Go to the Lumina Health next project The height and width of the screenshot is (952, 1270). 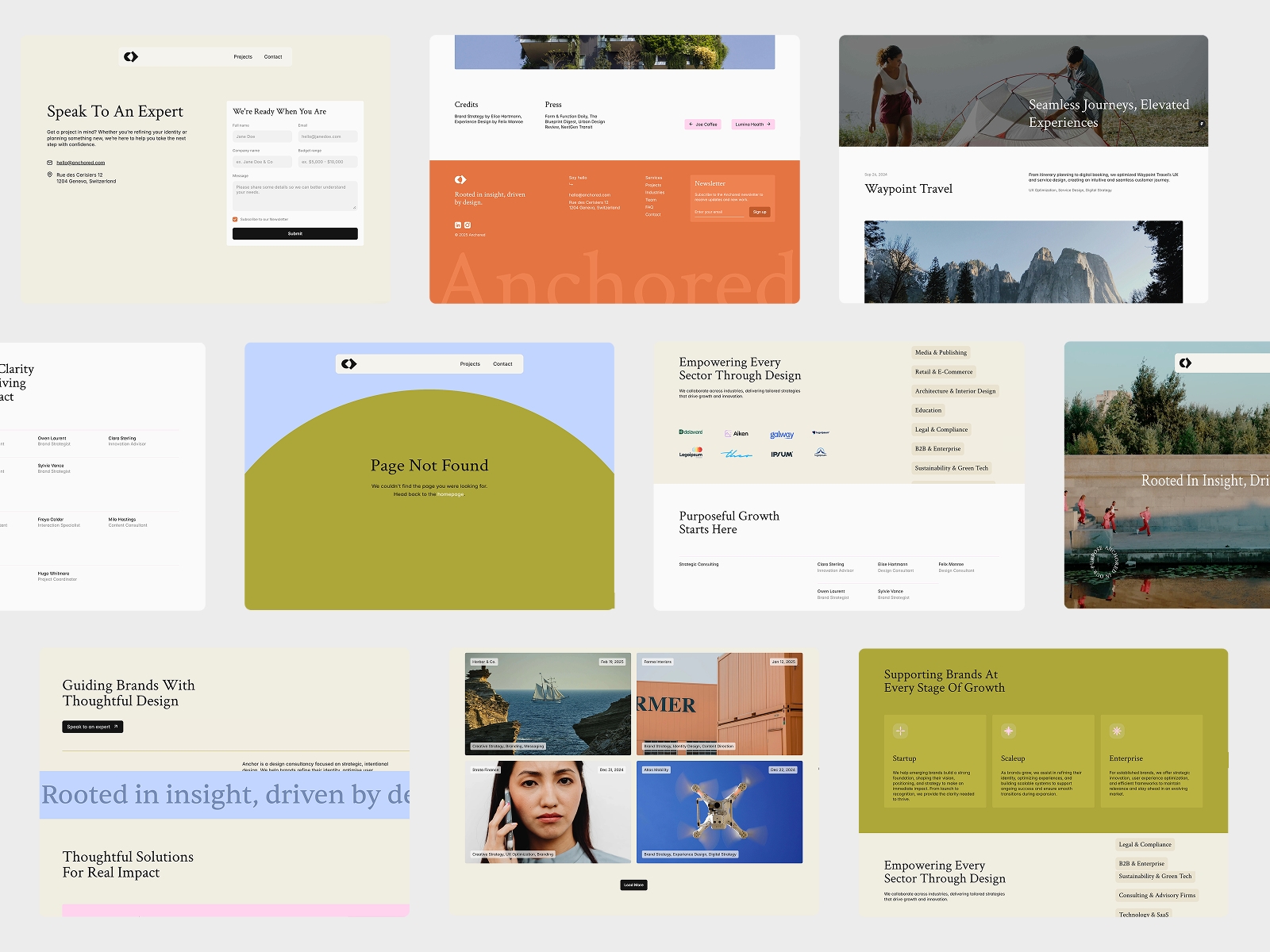pyautogui.click(x=752, y=125)
